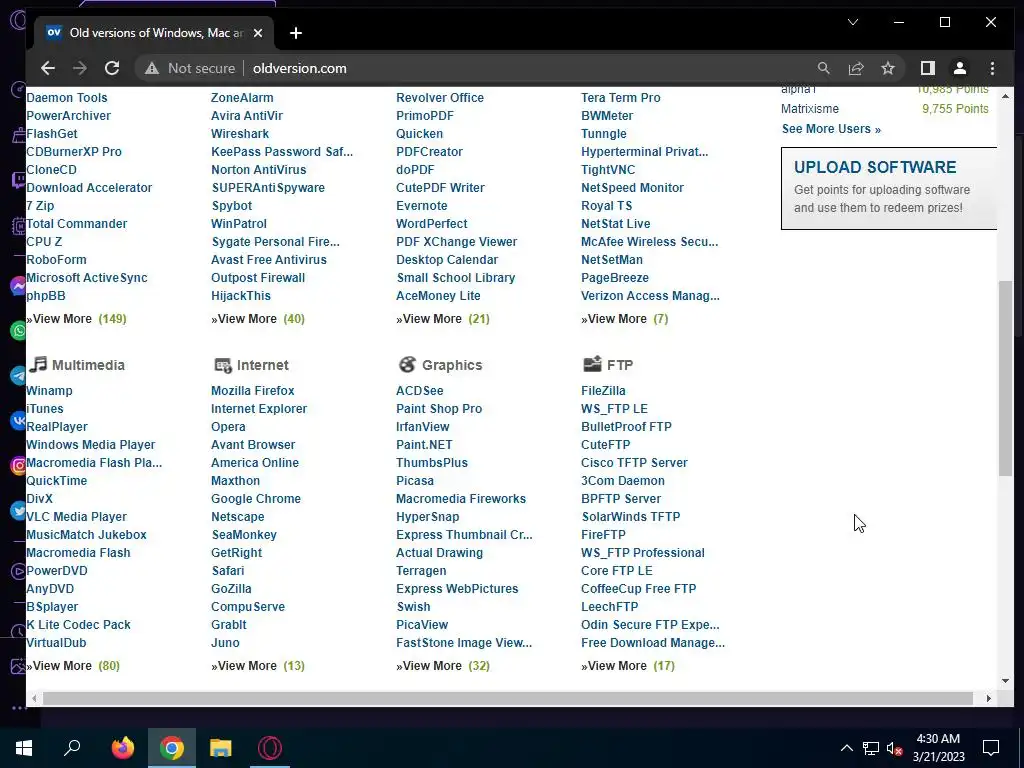Click the scroll down arrow
1024x768 pixels.
point(1005,680)
